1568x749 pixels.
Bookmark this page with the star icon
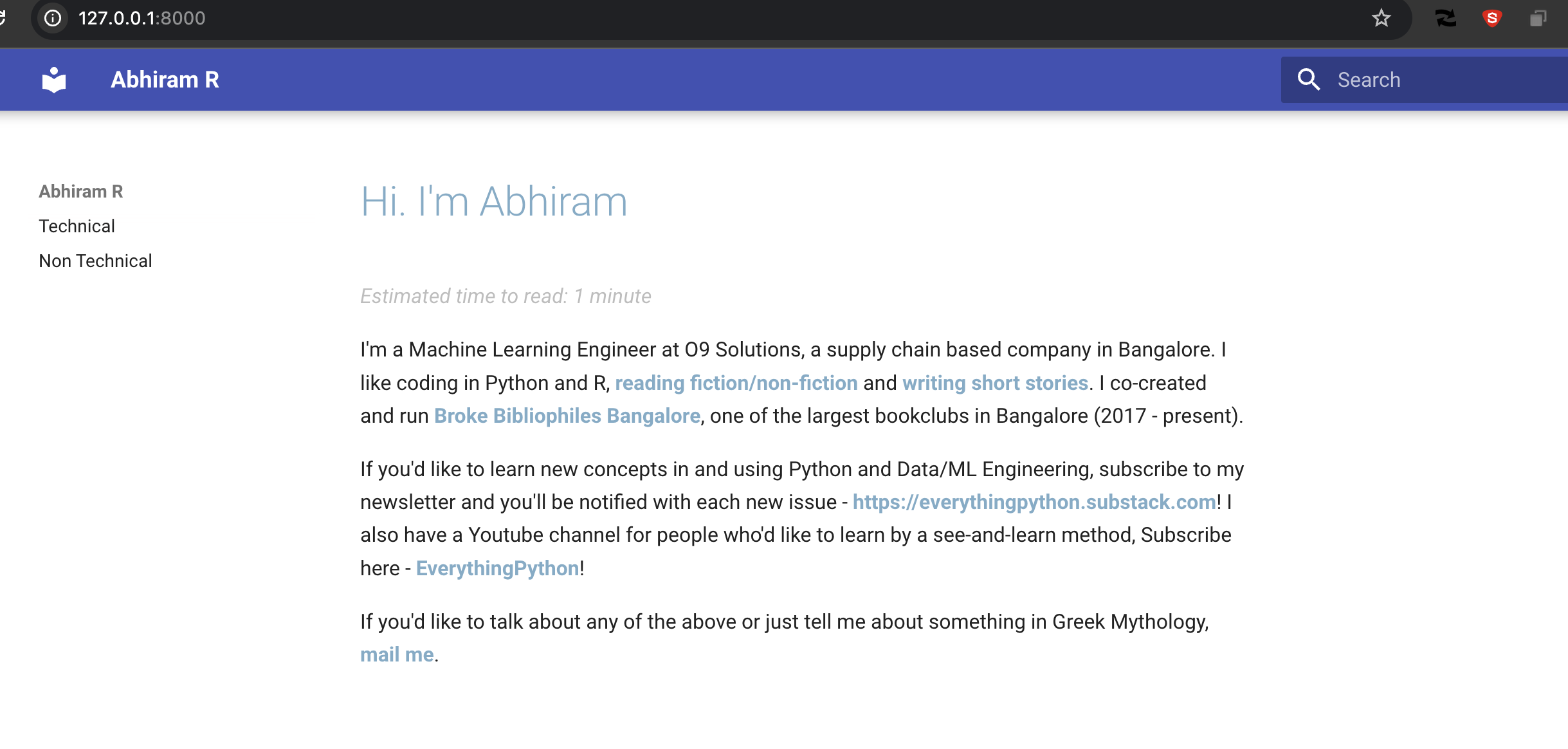pos(1381,18)
